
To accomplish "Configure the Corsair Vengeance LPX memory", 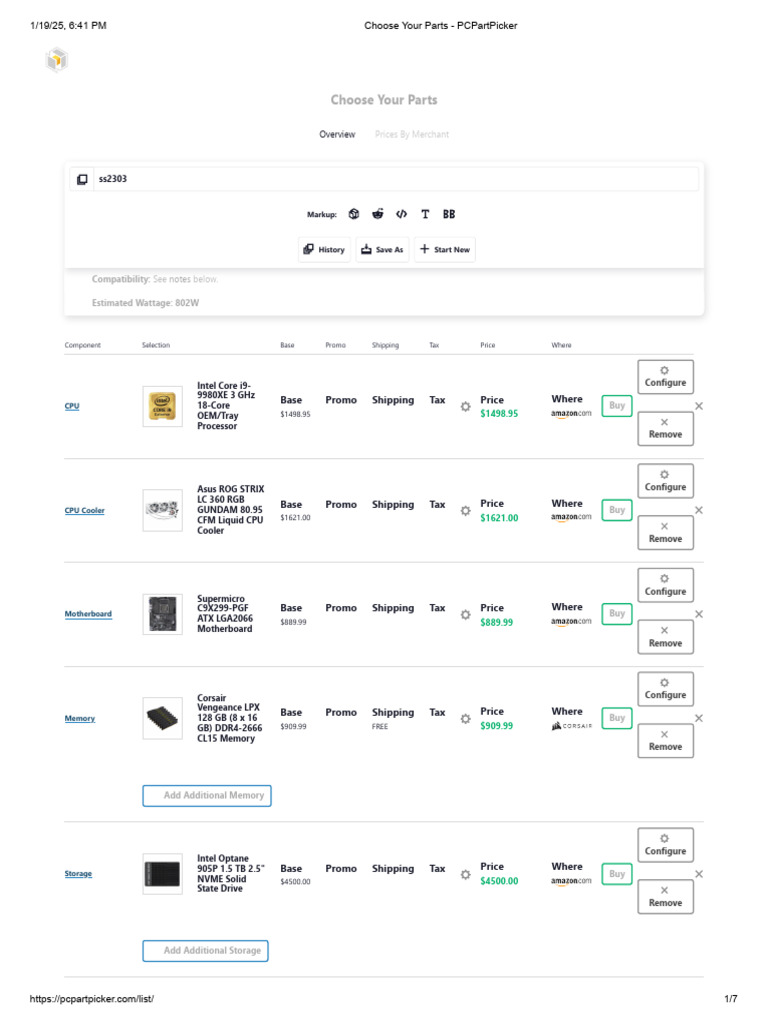I will 665,689.
